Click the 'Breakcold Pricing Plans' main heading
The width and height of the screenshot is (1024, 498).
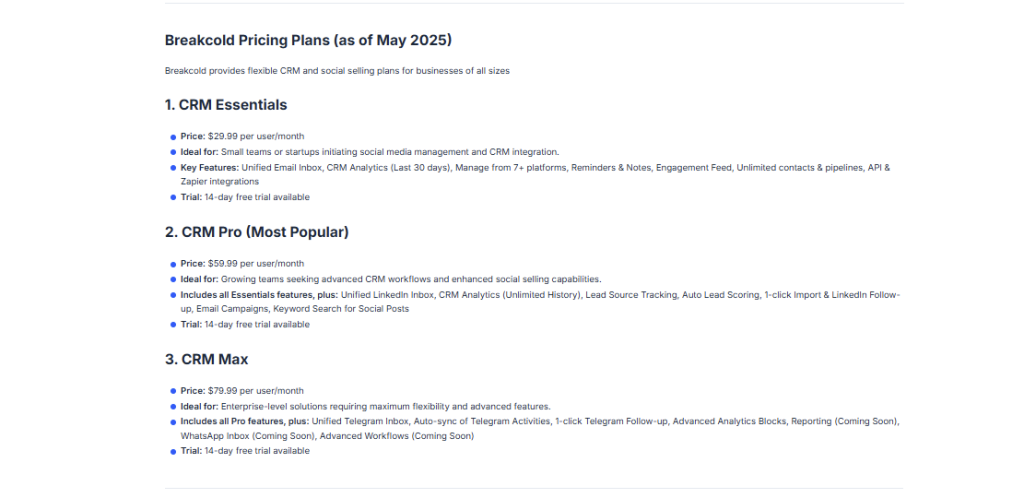(308, 40)
